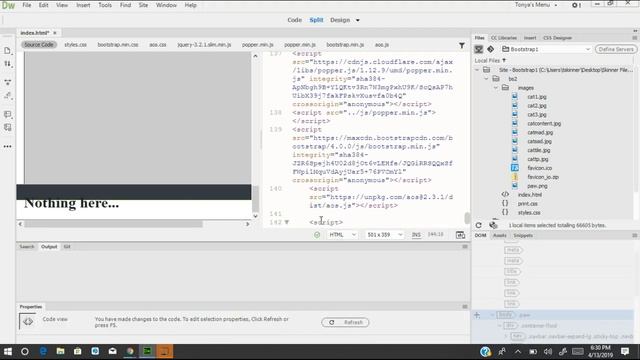Open the Window menu
Image resolution: width=640 pixels, height=360 pixels.
pos(166,5)
